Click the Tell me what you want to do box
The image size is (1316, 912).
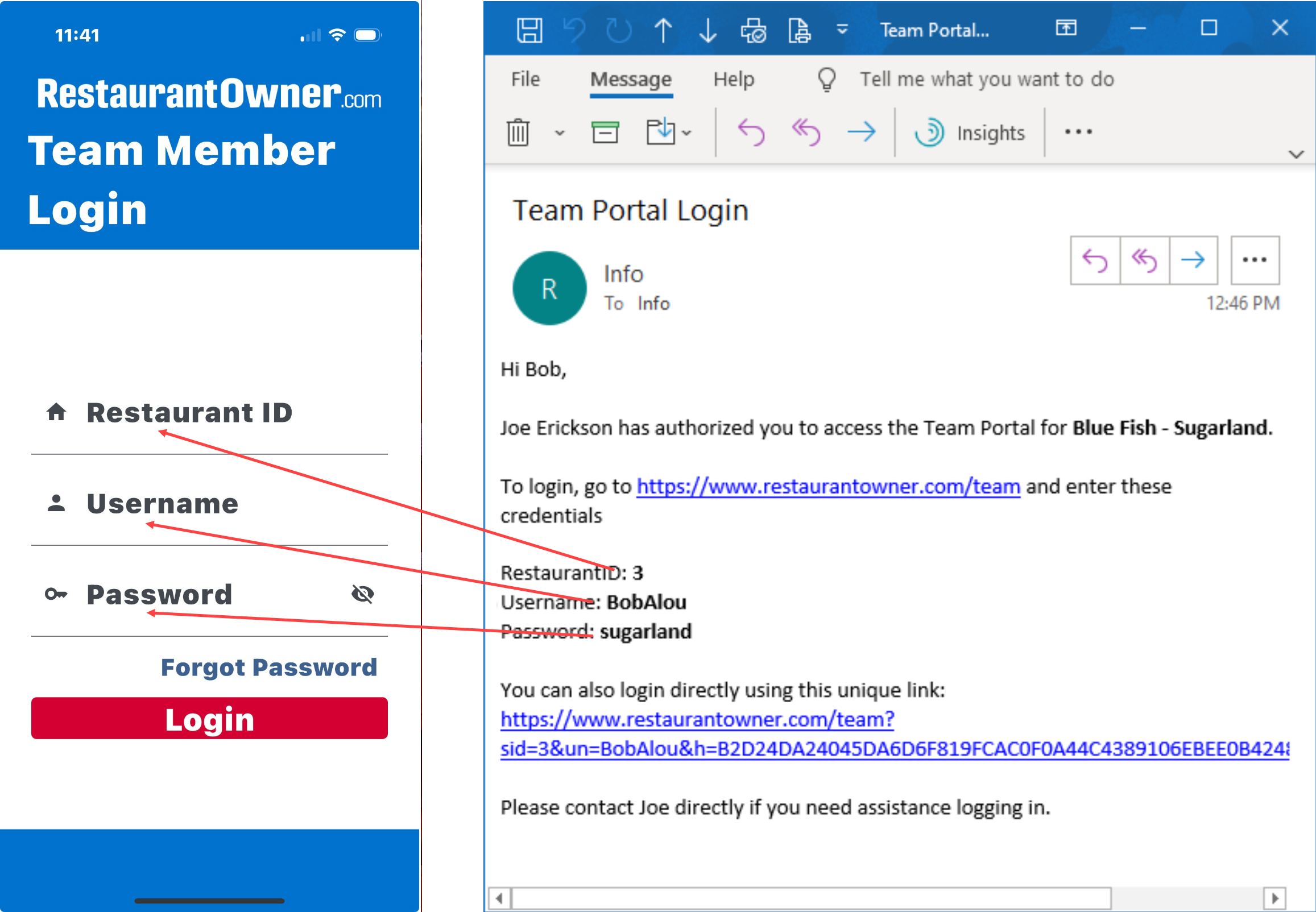pos(987,79)
